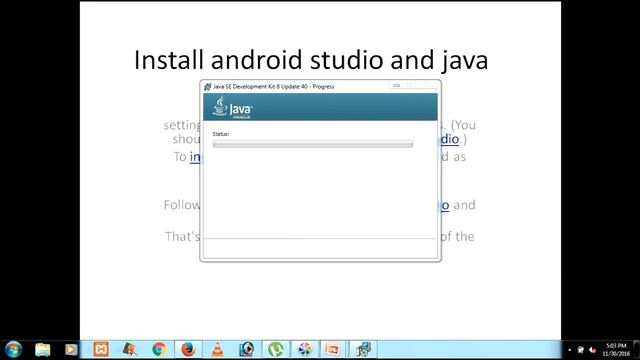The width and height of the screenshot is (640, 360).
Task: Open the XAMPP taskbar icon
Action: point(100,349)
